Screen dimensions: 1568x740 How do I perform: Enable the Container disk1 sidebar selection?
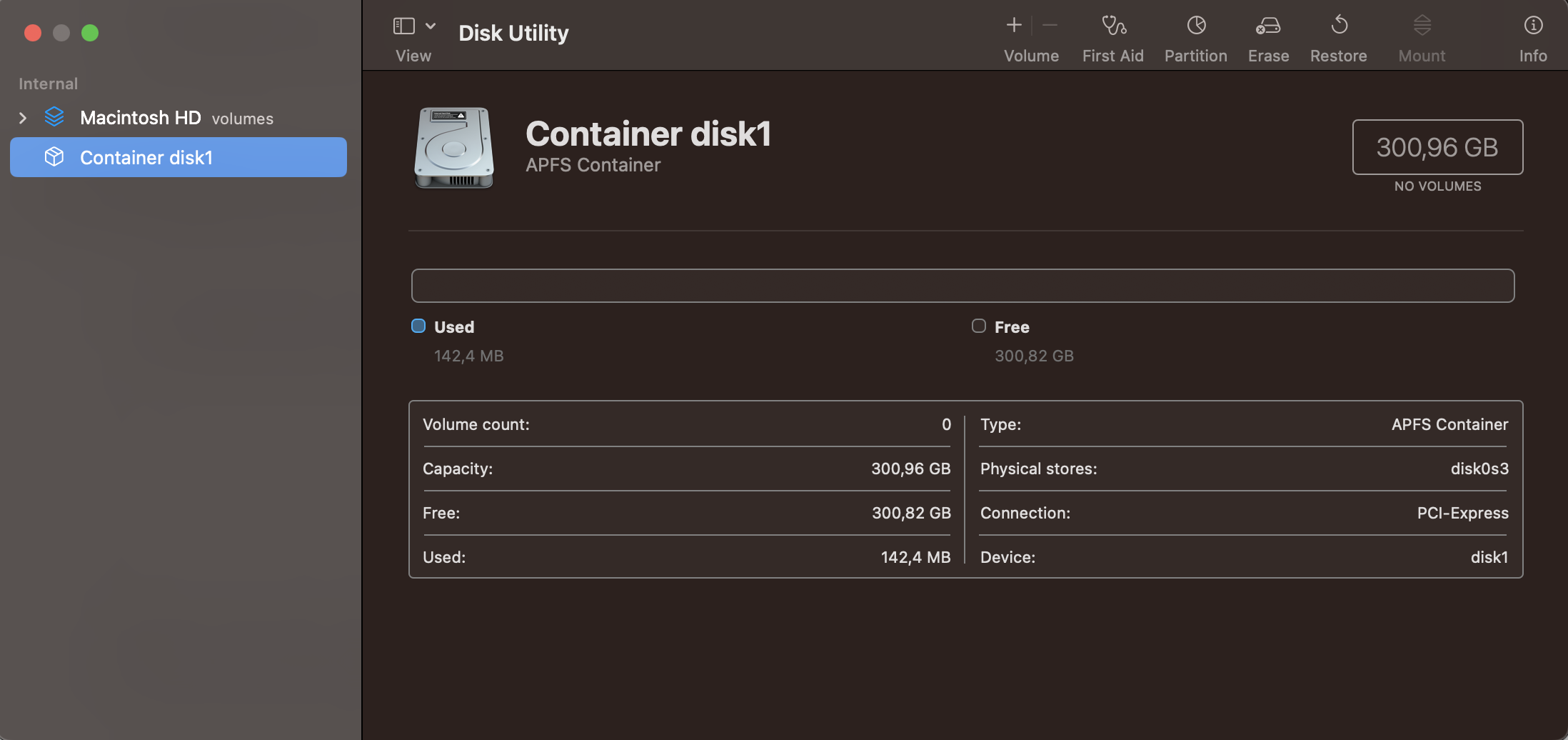179,157
